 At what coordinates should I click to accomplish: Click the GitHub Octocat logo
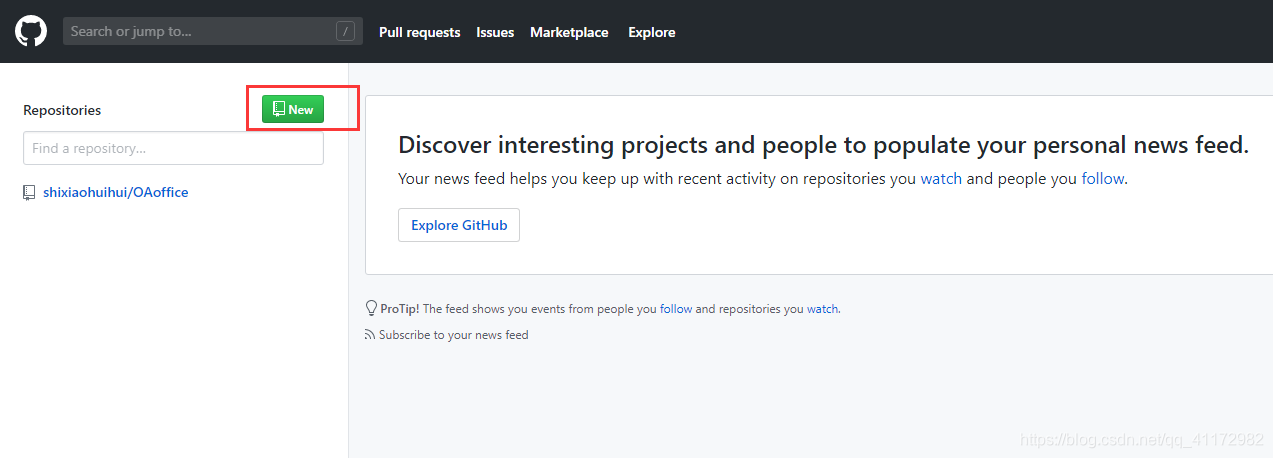[x=31, y=31]
